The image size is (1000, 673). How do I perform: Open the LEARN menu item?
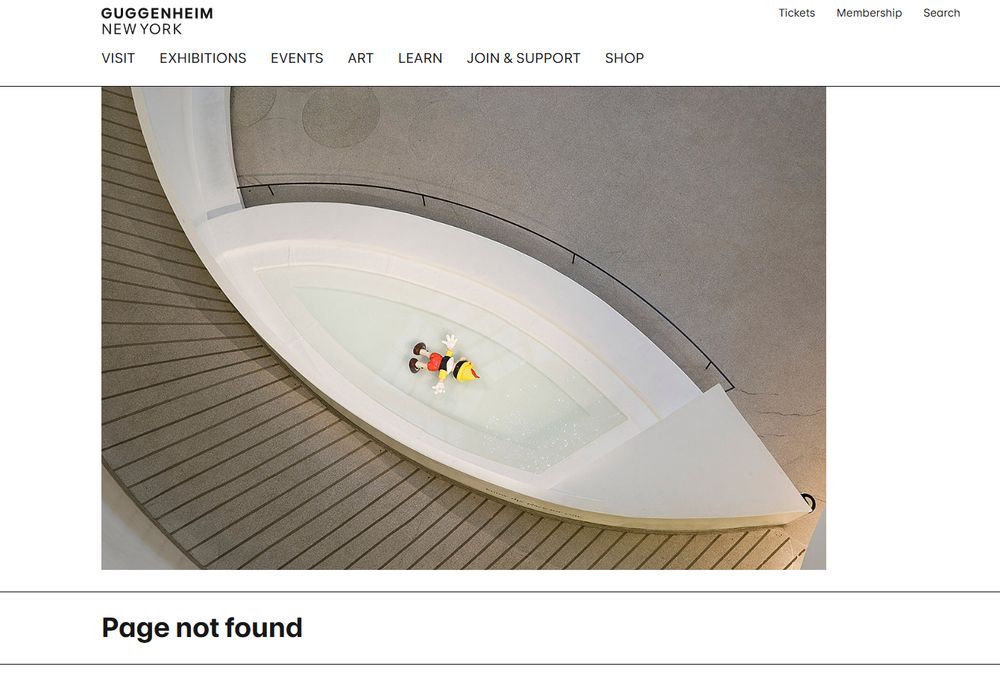(420, 58)
